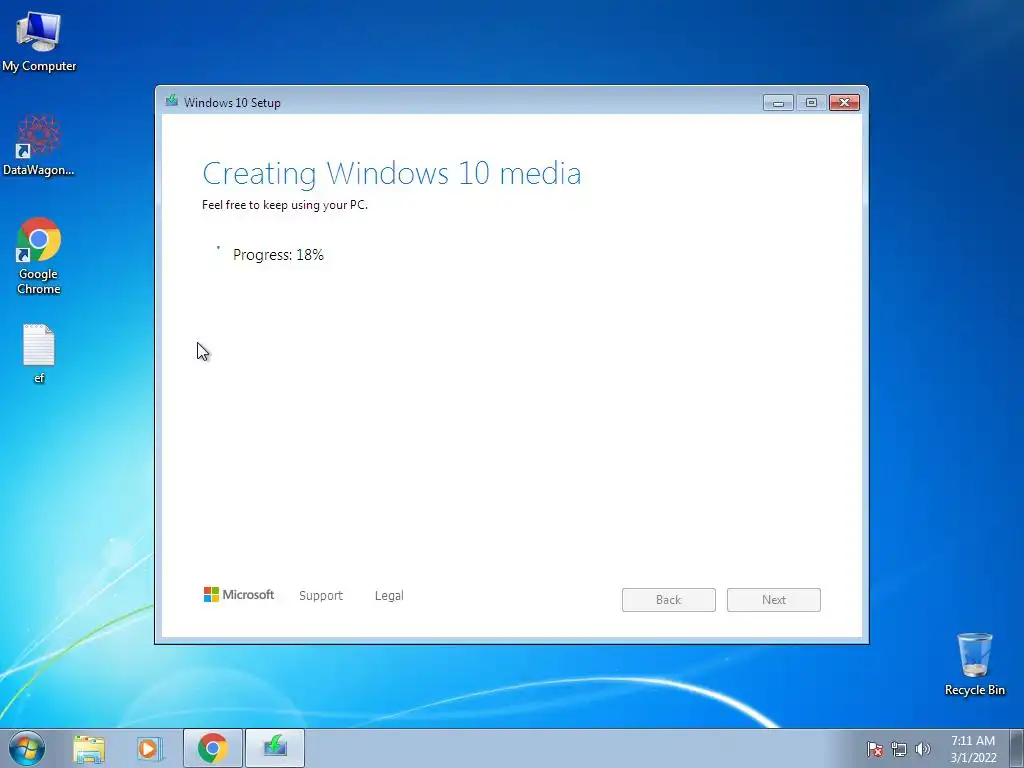The image size is (1024, 768).
Task: Open Windows Explorer from the taskbar
Action: [89, 748]
